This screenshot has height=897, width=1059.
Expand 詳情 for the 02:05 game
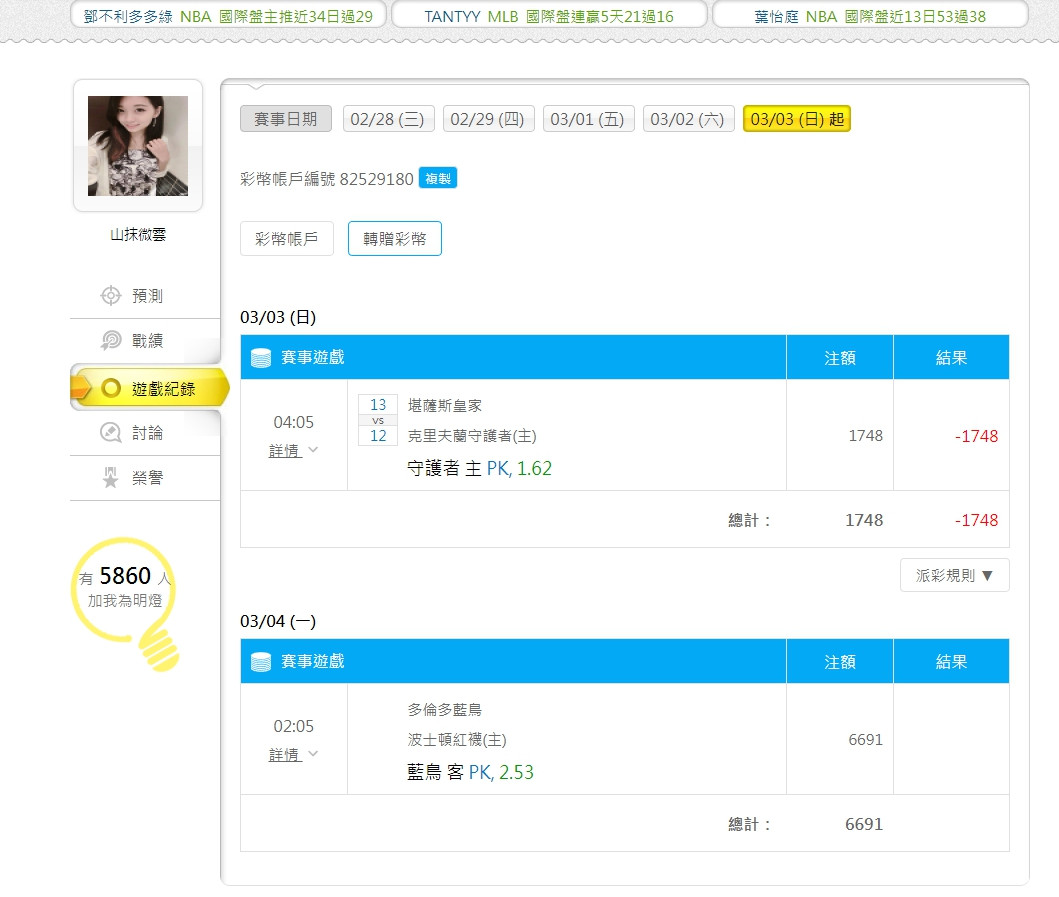293,754
